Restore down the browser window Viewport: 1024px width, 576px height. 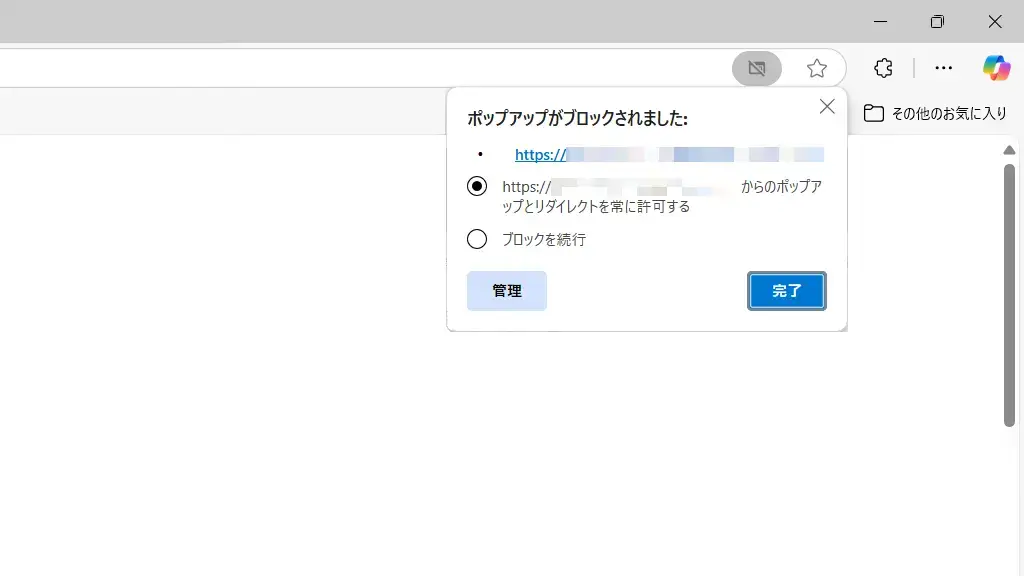point(937,21)
